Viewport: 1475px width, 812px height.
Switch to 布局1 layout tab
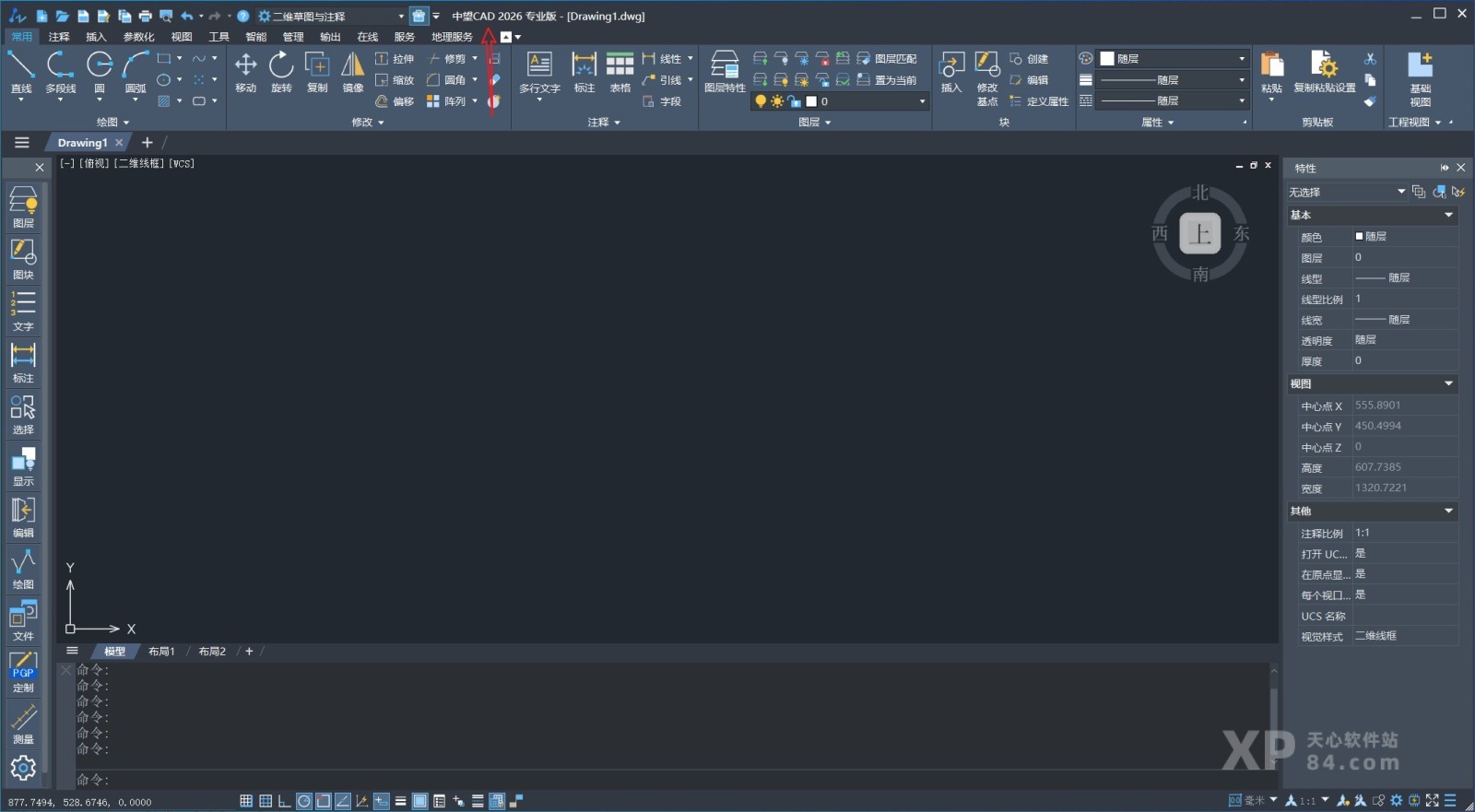[161, 652]
